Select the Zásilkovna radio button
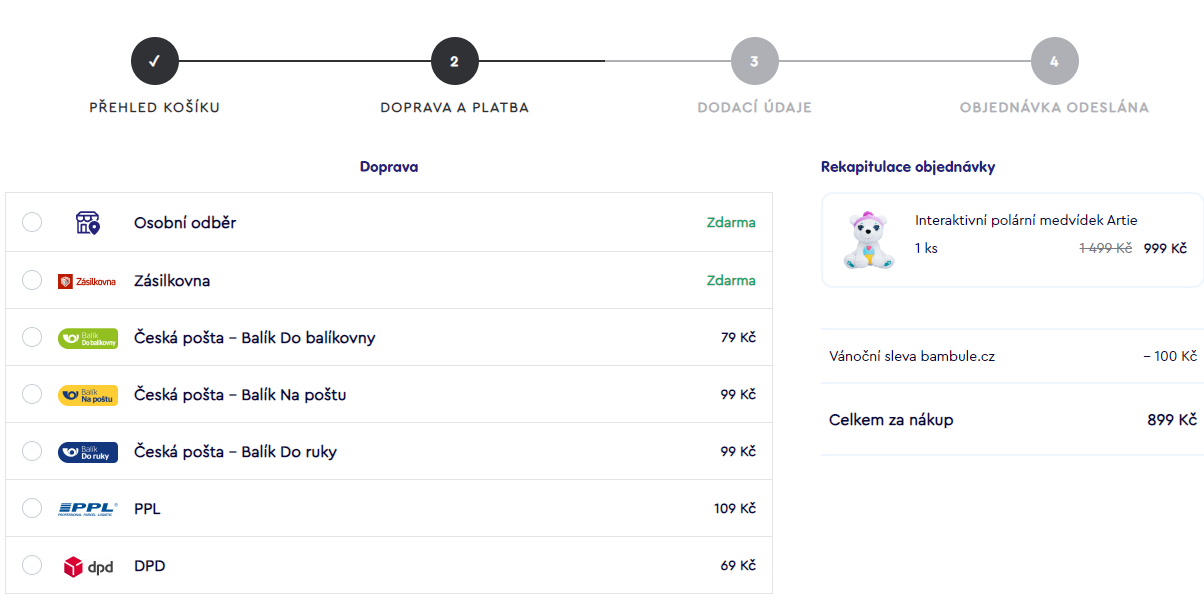The image size is (1204, 610). click(32, 281)
